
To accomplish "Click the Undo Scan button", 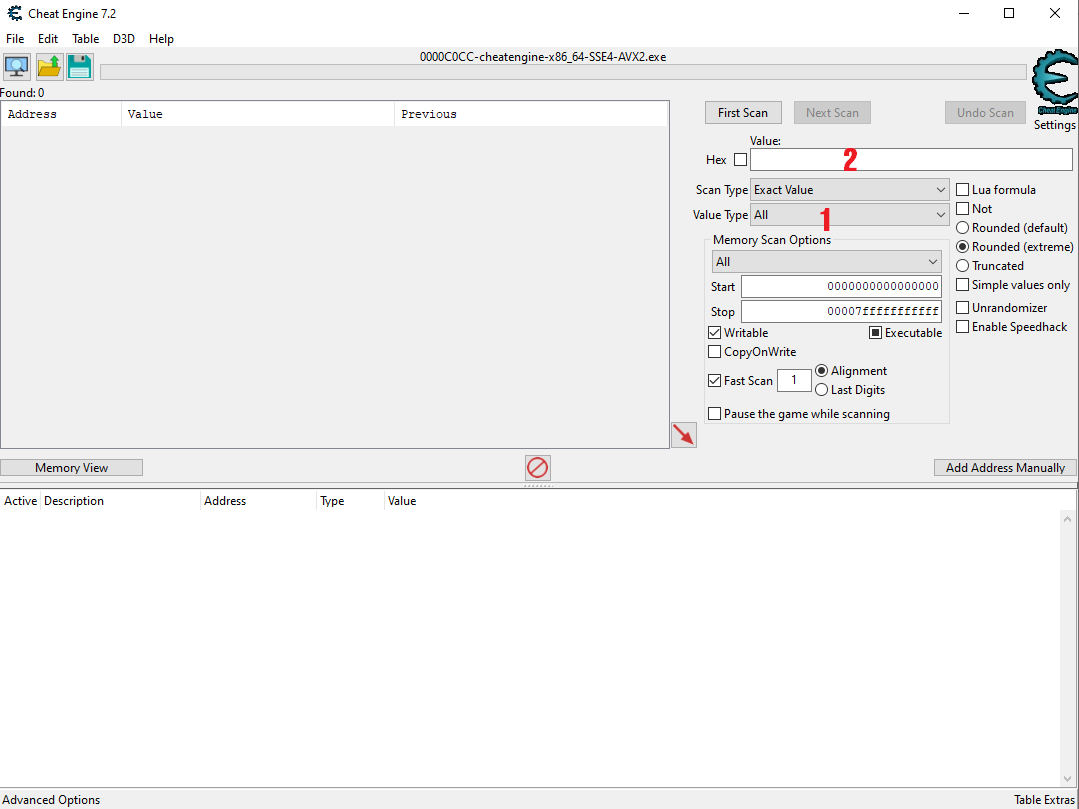I will tap(985, 113).
